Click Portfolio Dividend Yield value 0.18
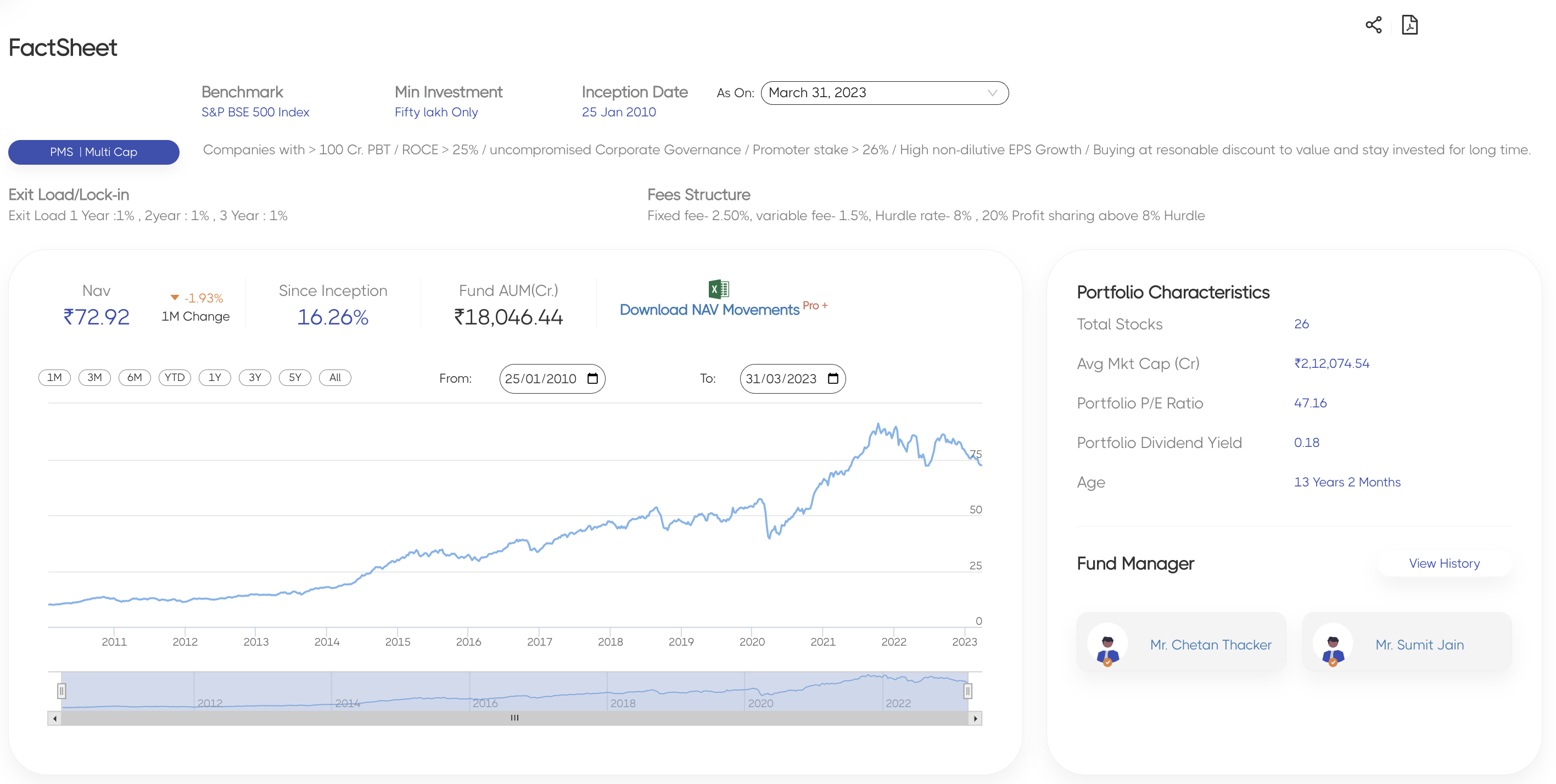The image size is (1556, 784). [x=1307, y=443]
